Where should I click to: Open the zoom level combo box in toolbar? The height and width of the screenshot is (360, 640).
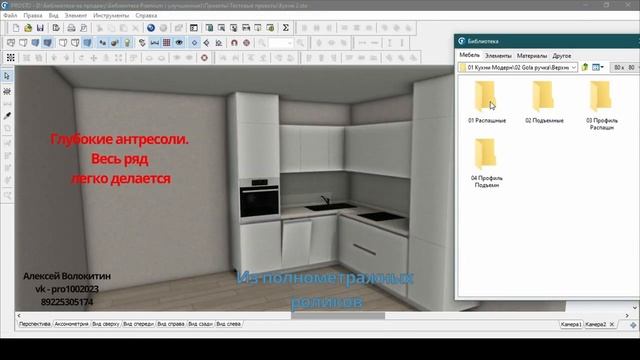tap(281, 43)
